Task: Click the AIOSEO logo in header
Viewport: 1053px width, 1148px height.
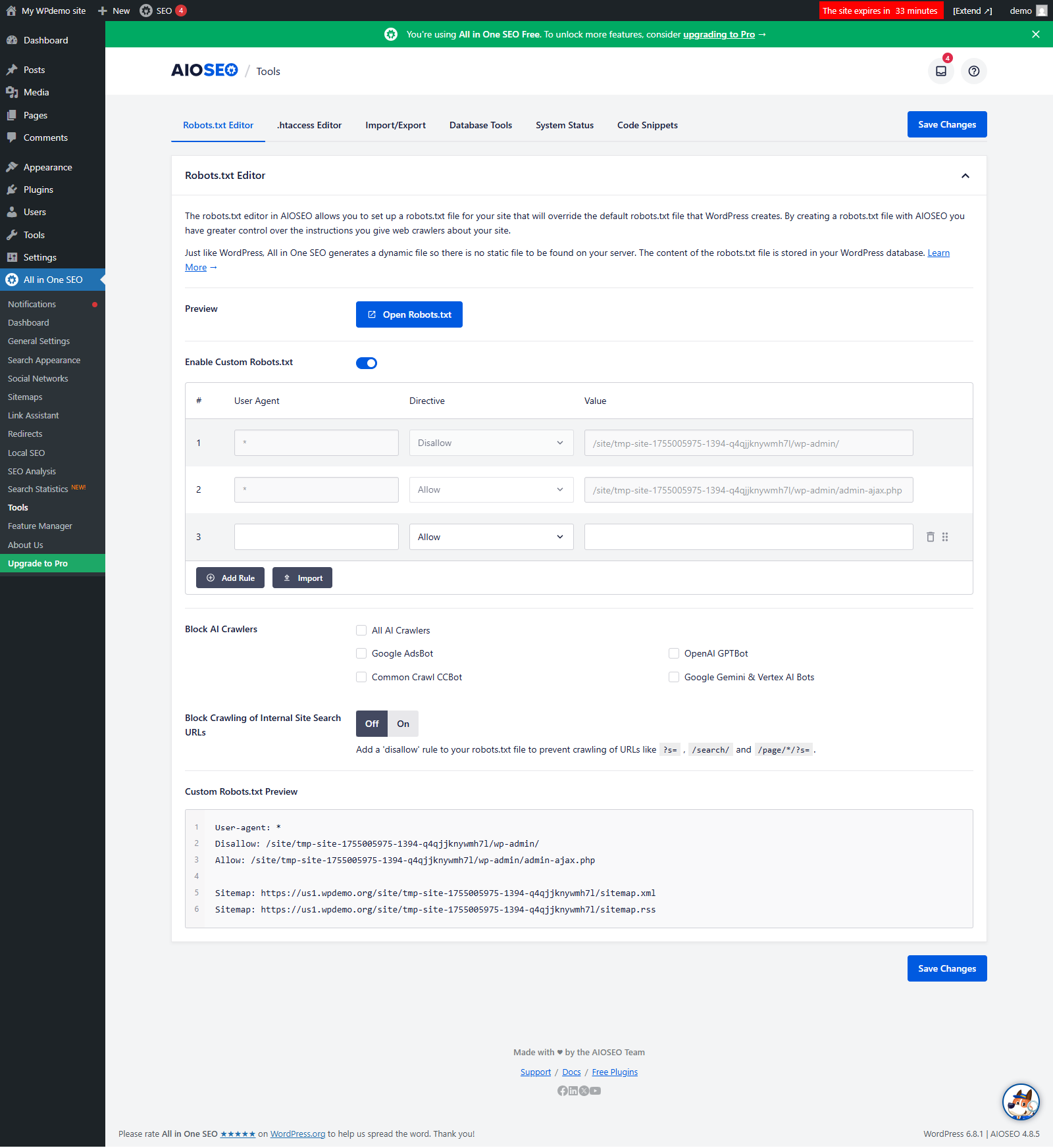Action: point(204,70)
